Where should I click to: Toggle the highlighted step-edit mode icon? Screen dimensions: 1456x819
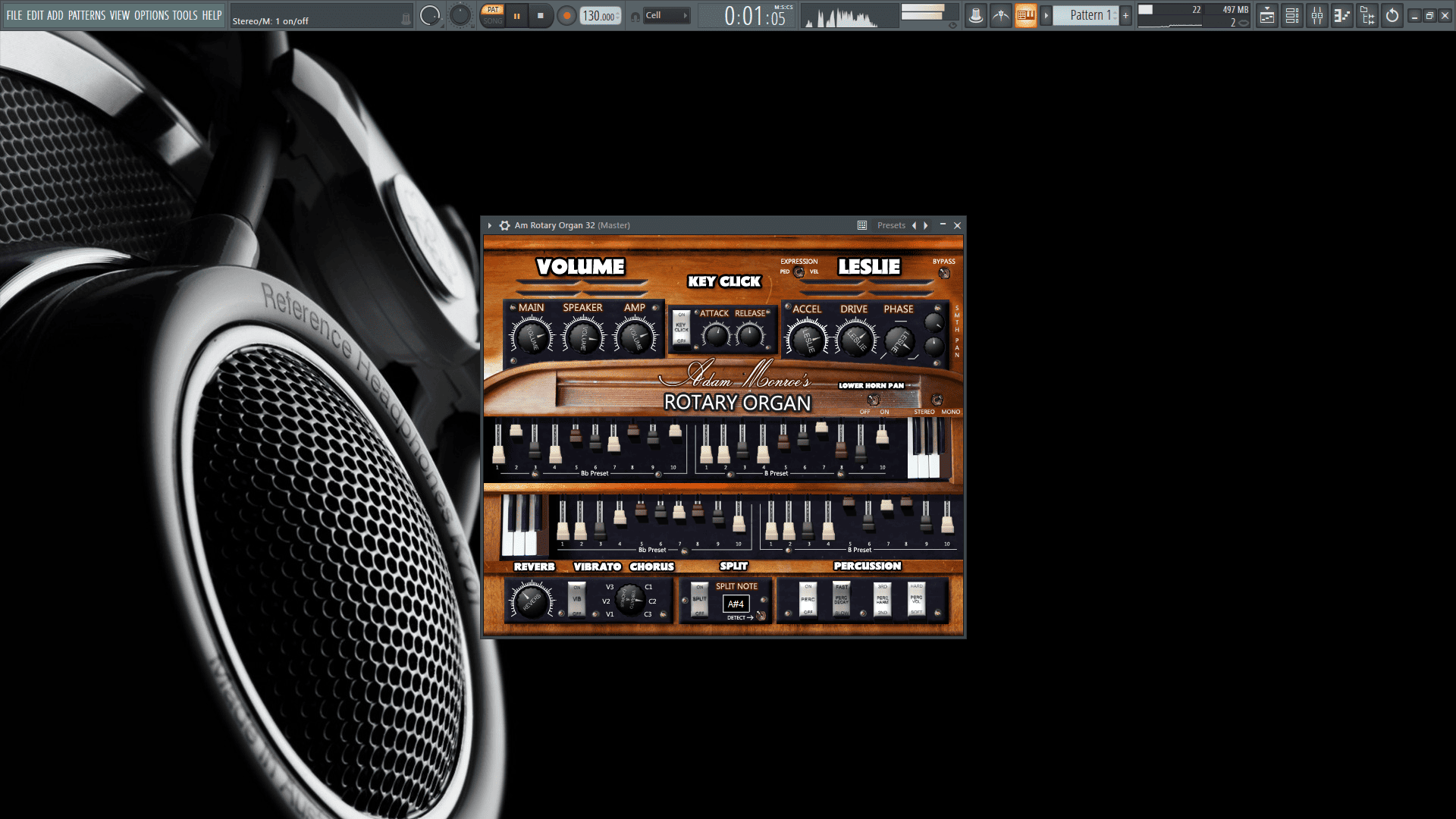click(x=1025, y=16)
